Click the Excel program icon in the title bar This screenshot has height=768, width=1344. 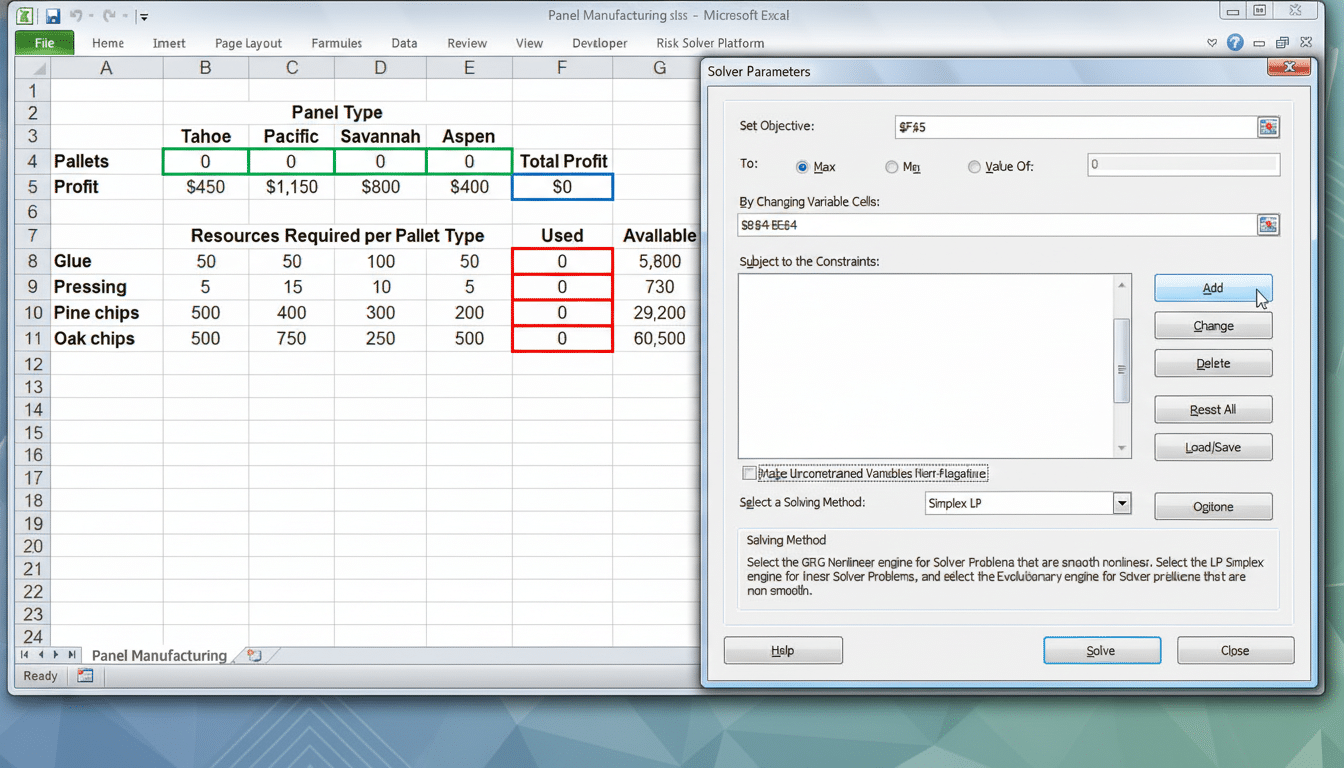25,15
